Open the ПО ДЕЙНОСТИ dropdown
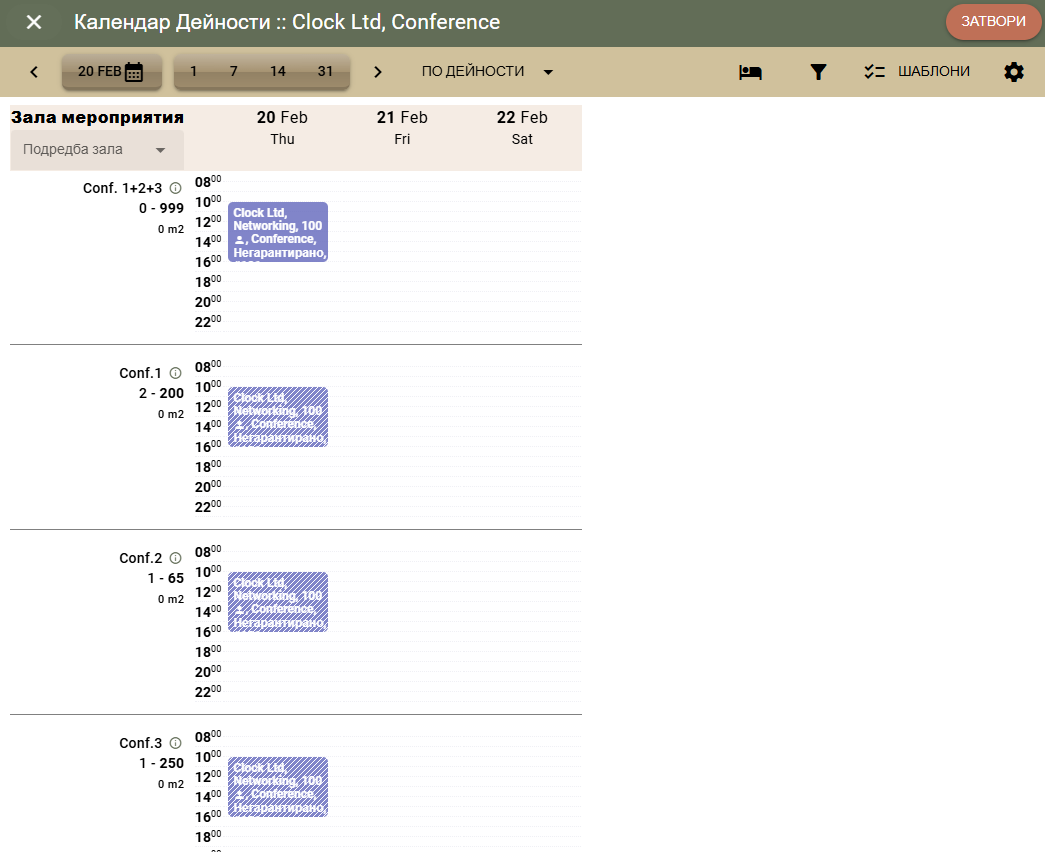The height and width of the screenshot is (852, 1045). (x=487, y=71)
